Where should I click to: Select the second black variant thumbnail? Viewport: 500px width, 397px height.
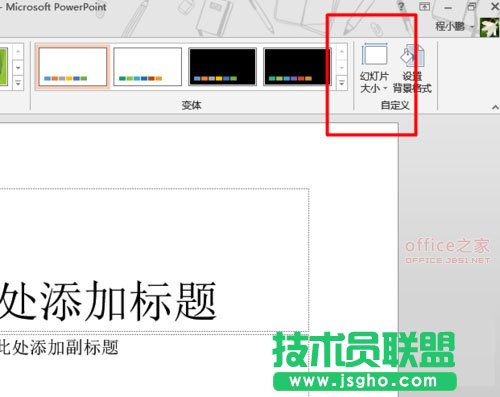(x=297, y=67)
